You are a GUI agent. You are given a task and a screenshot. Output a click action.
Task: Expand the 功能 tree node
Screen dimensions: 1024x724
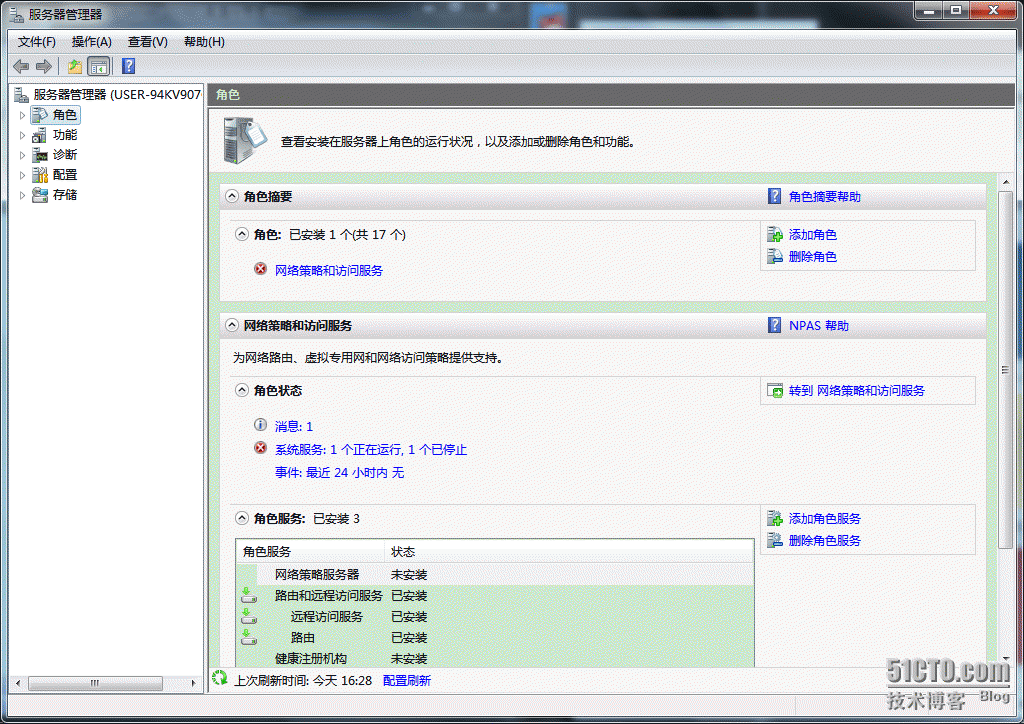pyautogui.click(x=22, y=135)
